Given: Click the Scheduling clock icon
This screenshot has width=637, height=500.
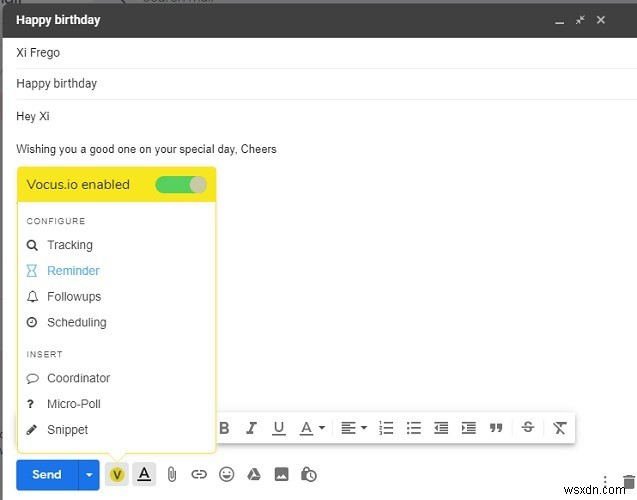Looking at the screenshot, I should pos(32,323).
